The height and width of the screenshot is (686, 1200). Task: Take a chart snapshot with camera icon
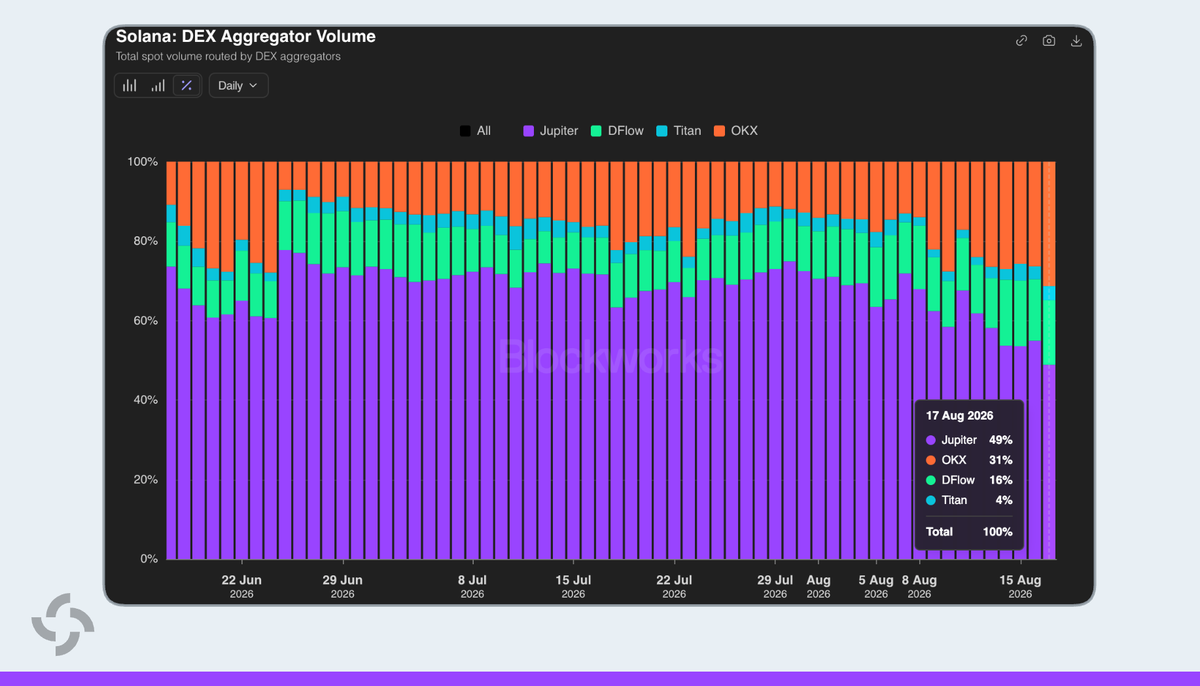click(x=1049, y=41)
